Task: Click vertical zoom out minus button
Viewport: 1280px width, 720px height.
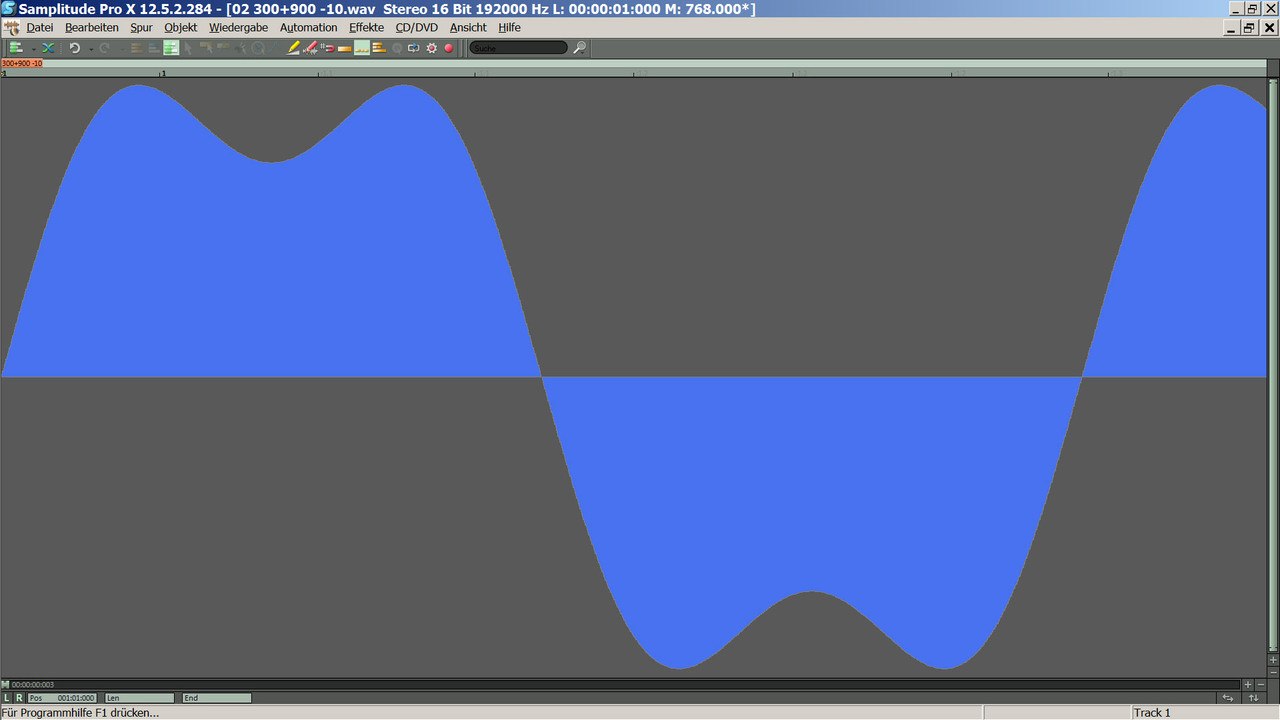Action: (1273, 672)
